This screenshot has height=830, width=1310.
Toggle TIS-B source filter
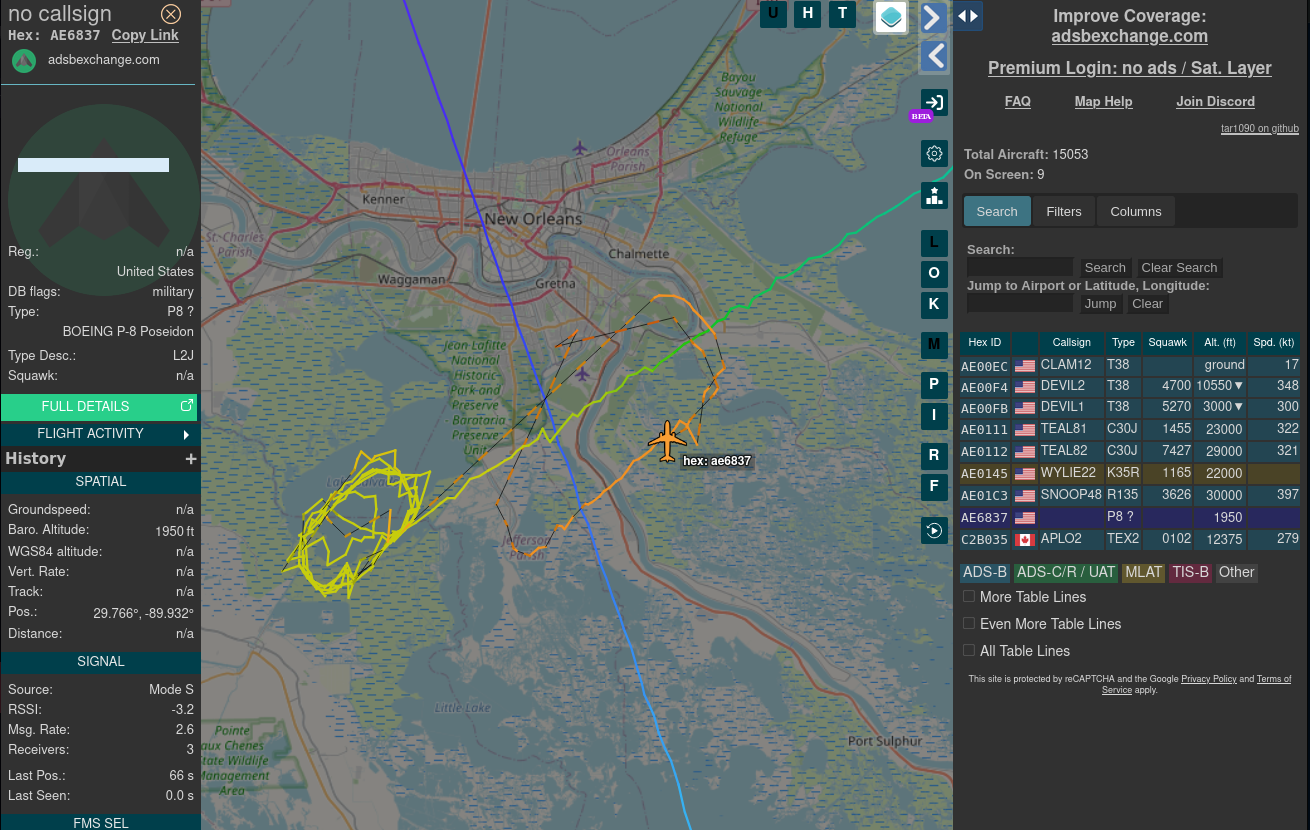[x=1190, y=573]
